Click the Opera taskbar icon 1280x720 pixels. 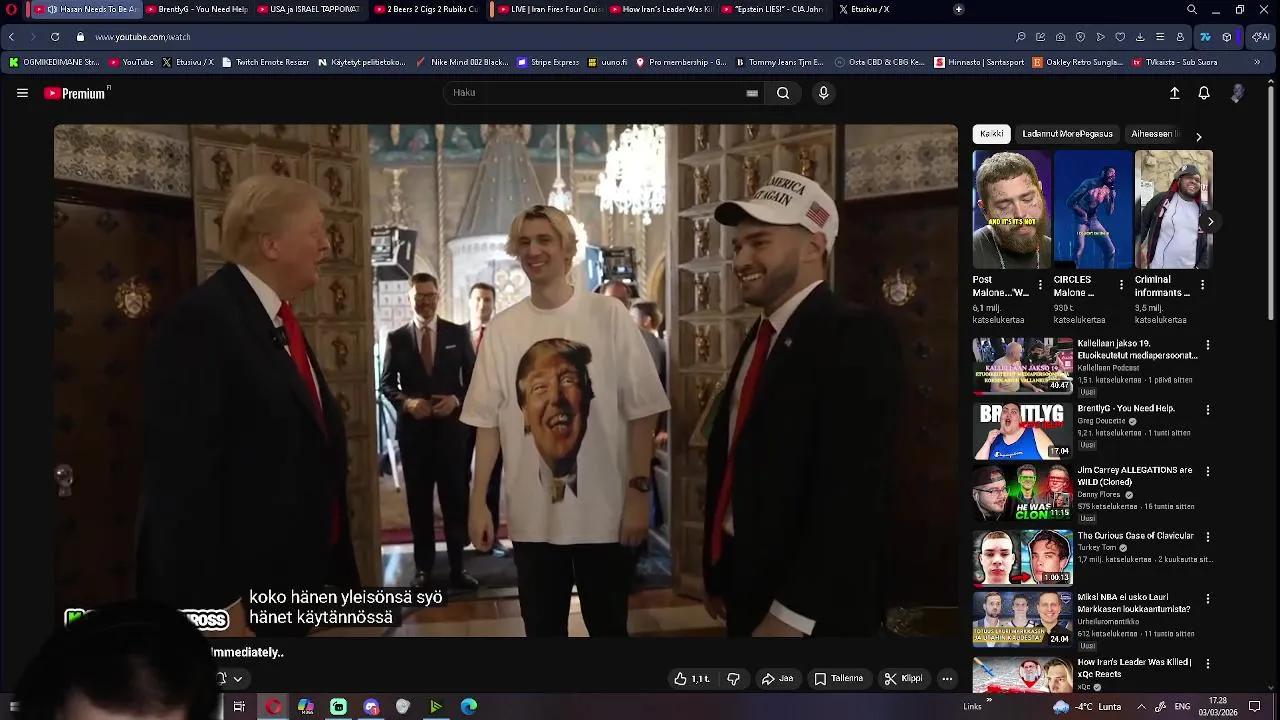click(x=273, y=707)
